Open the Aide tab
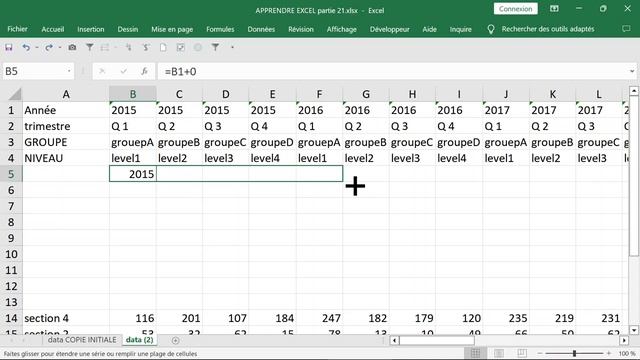The height and width of the screenshot is (360, 640). tap(429, 29)
